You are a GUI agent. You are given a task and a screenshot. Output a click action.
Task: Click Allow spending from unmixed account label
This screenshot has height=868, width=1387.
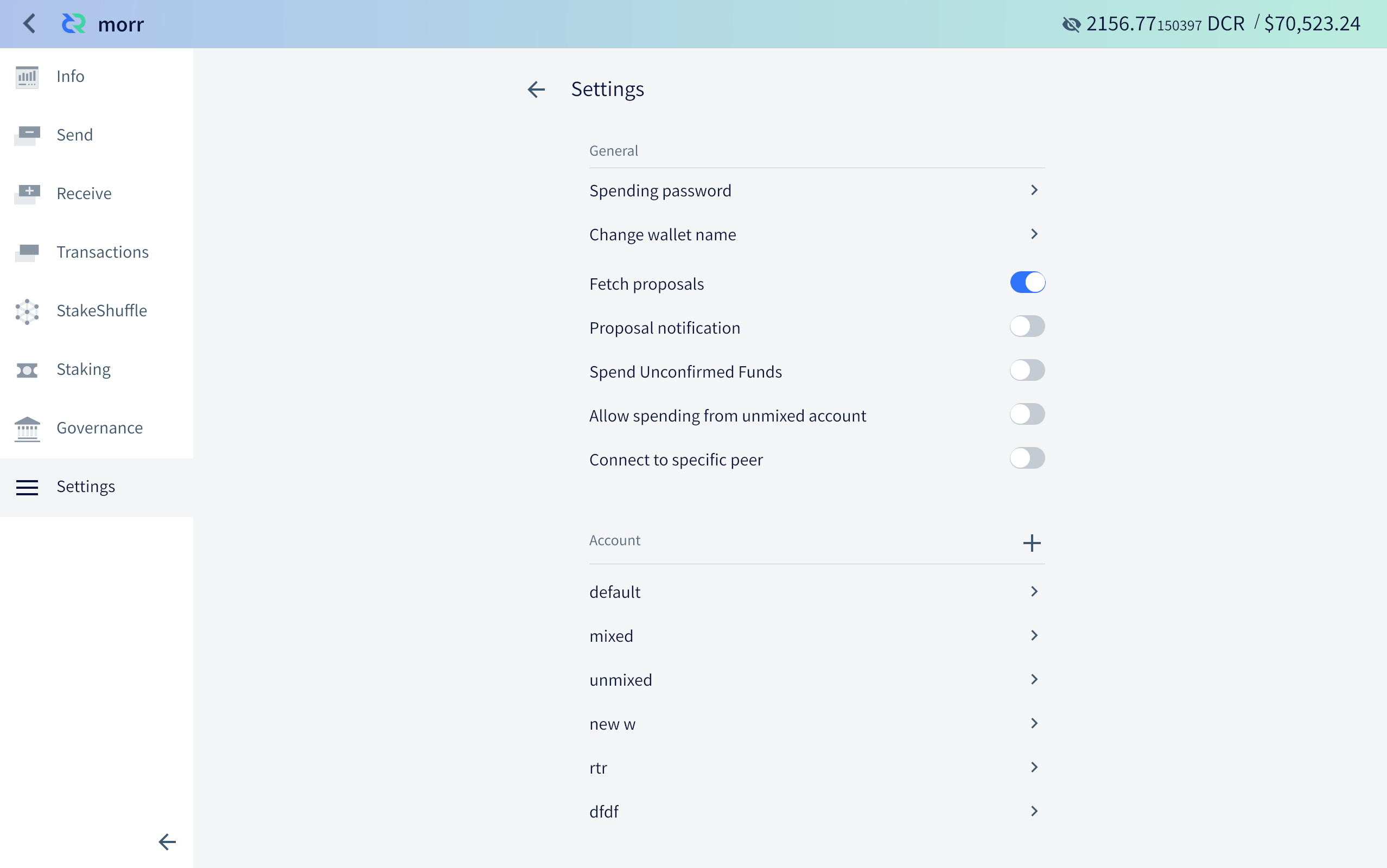728,416
